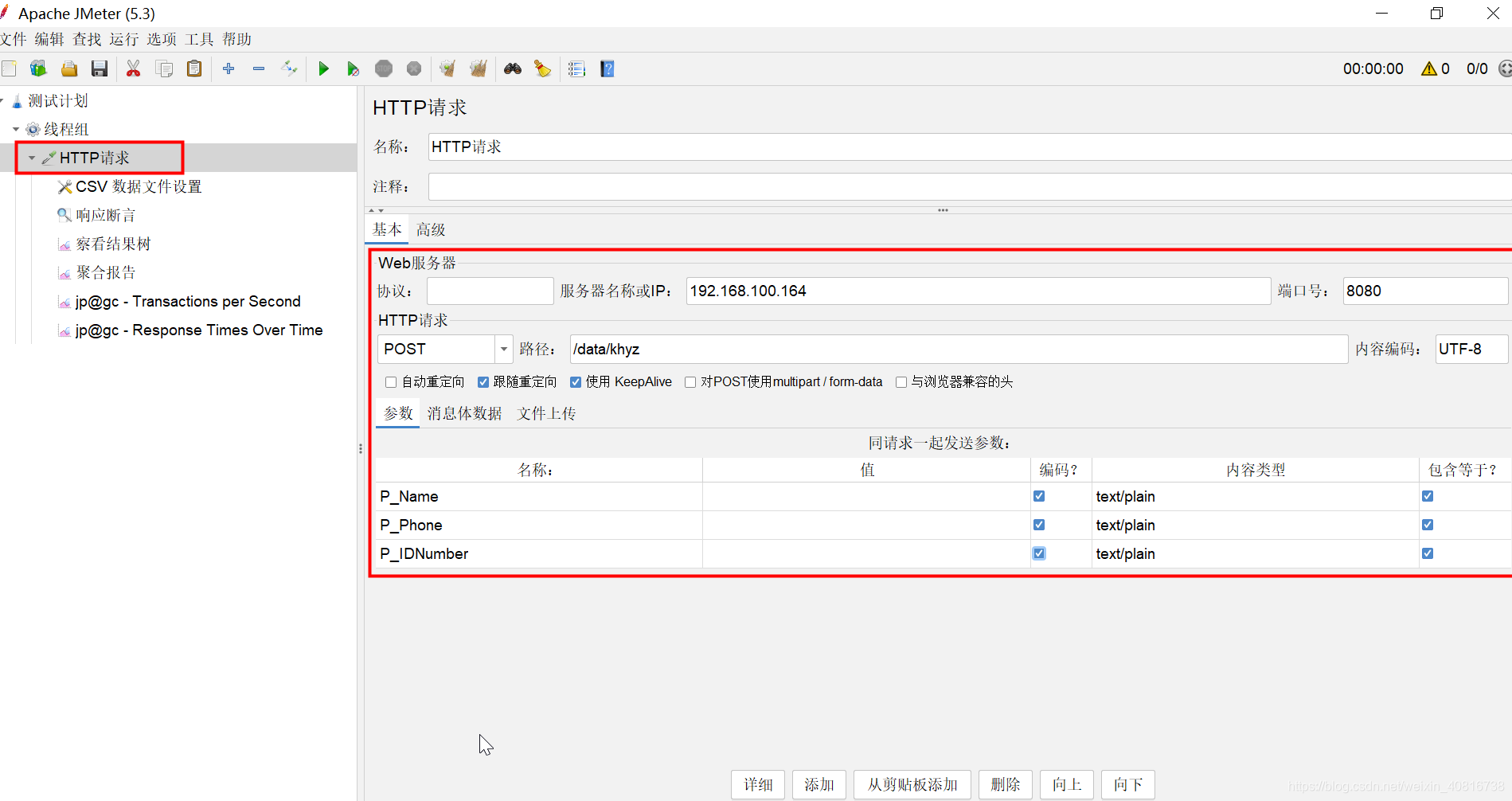This screenshot has width=1512, height=801.
Task: Clear all results with double broom icon
Action: pyautogui.click(x=478, y=68)
